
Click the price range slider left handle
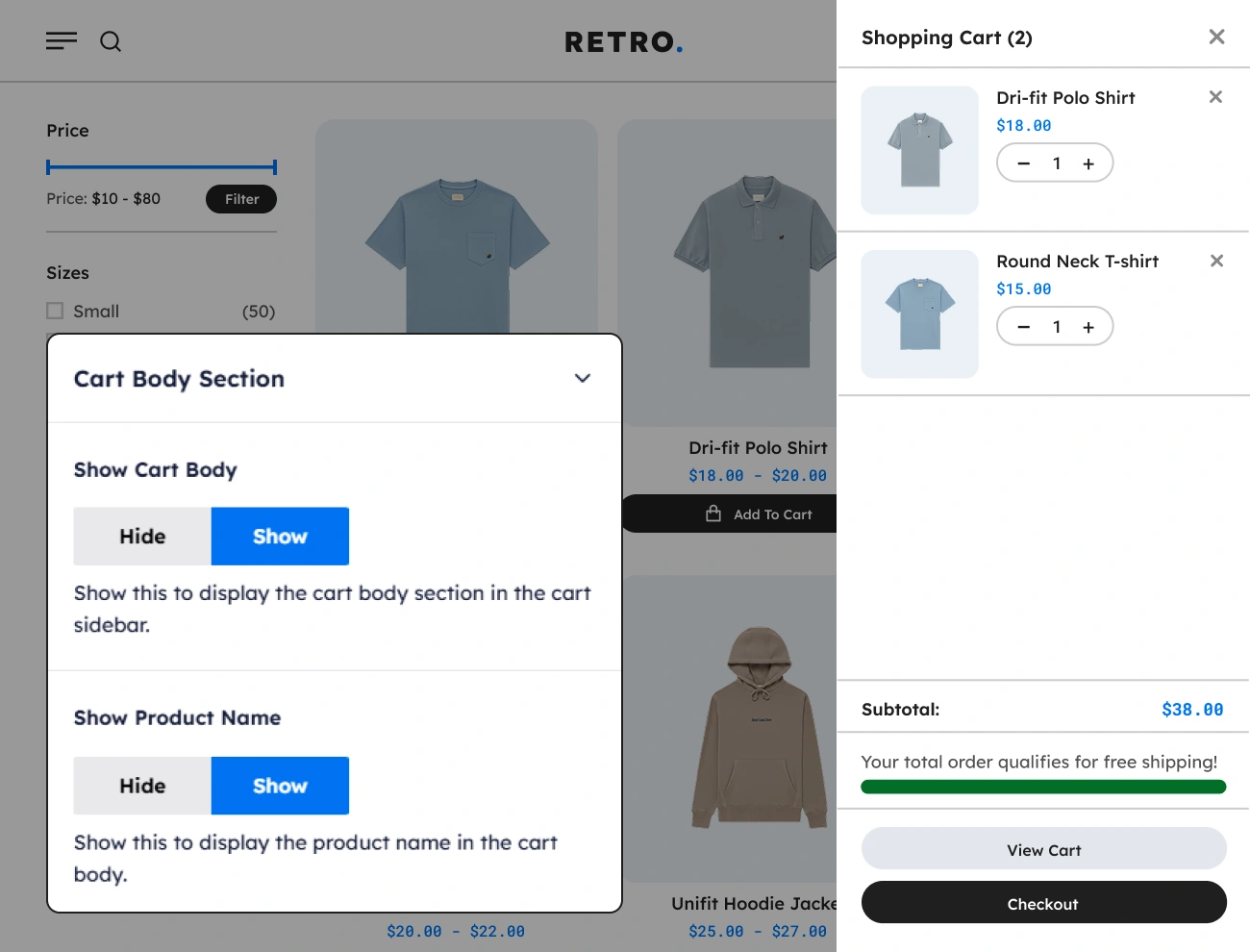(48, 167)
